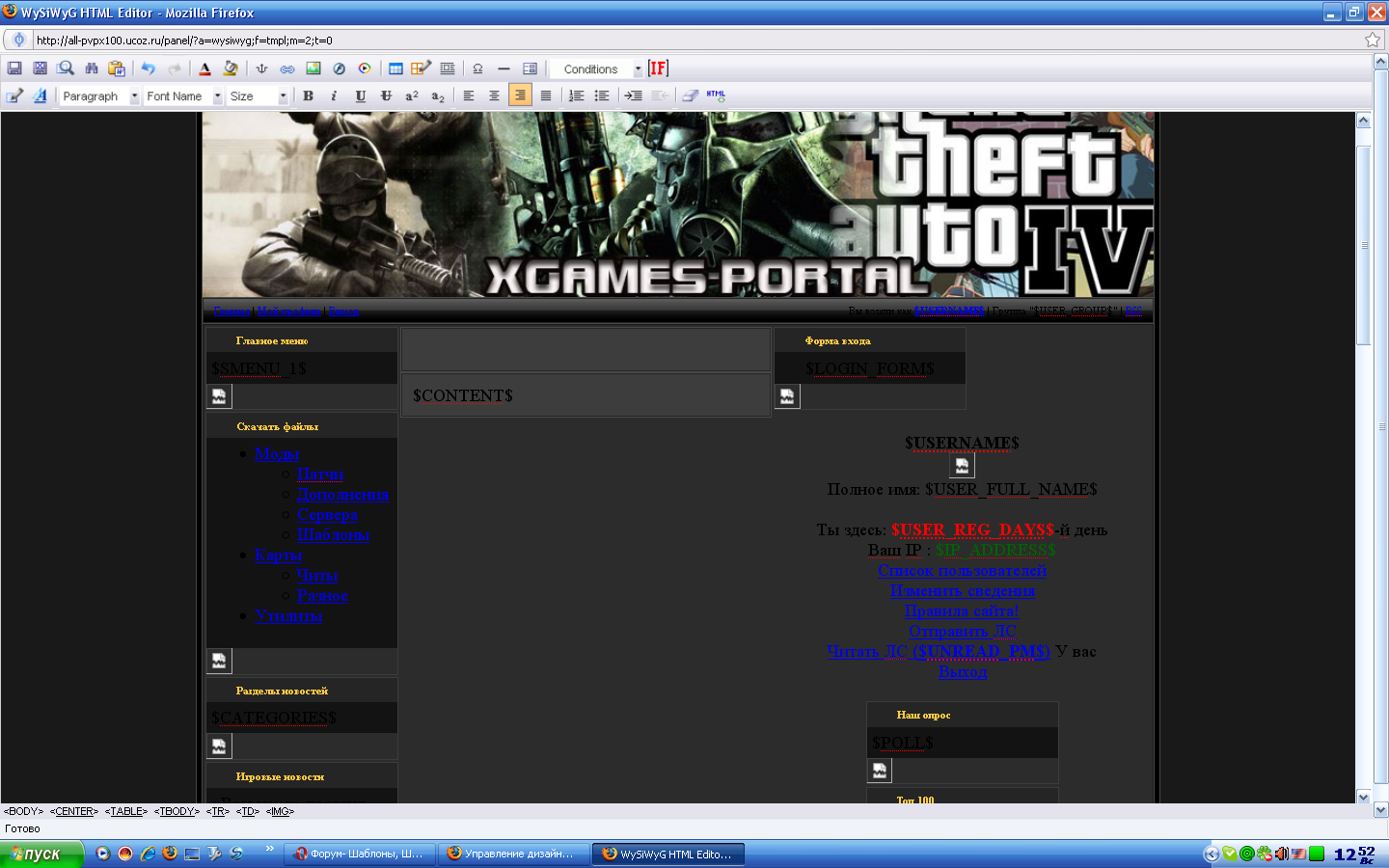The image size is (1389, 868).
Task: Open the Conditions dropdown
Action: point(596,69)
